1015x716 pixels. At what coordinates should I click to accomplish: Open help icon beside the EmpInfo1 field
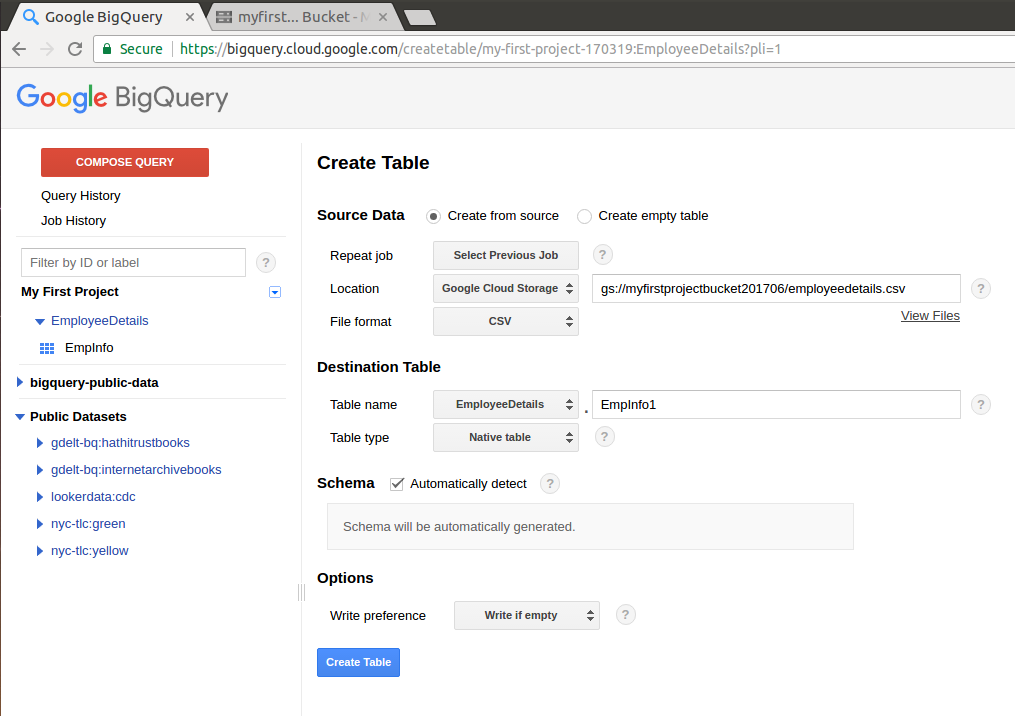(981, 405)
